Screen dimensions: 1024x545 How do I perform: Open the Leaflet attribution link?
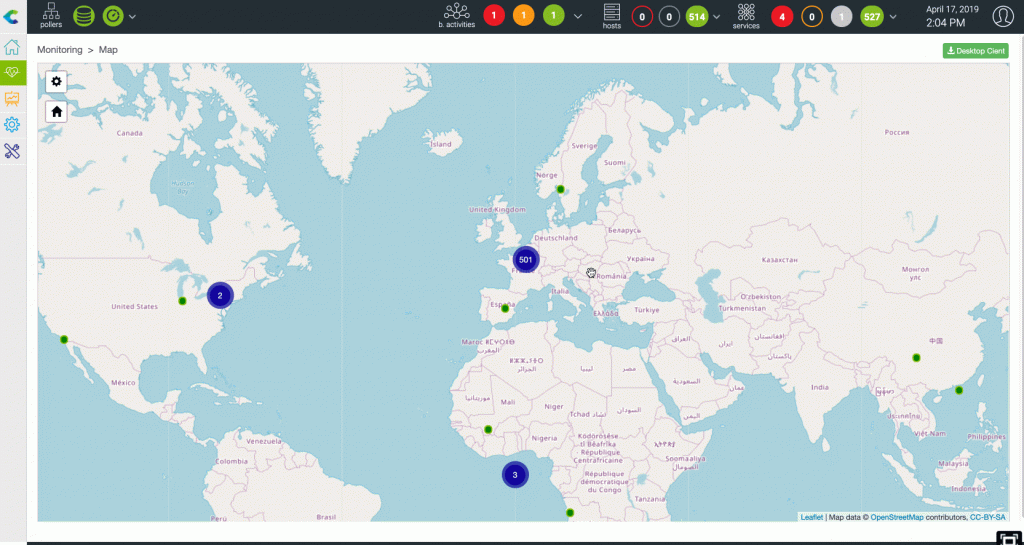coord(812,517)
